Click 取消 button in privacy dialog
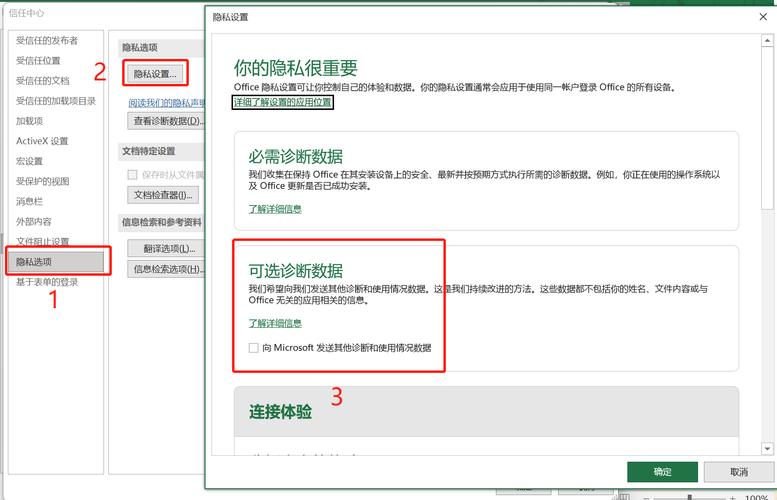Screen dimensions: 777x500 click(x=739, y=472)
